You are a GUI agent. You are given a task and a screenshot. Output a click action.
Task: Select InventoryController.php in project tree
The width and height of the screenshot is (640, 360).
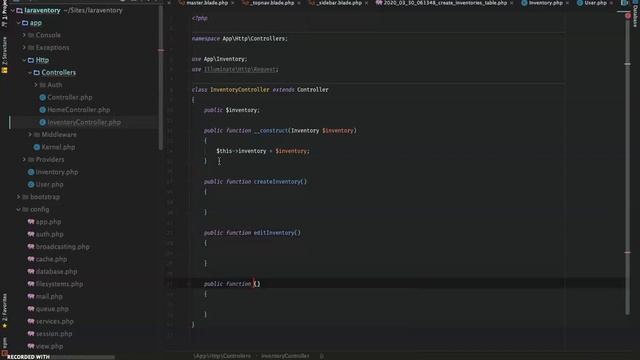[84, 122]
